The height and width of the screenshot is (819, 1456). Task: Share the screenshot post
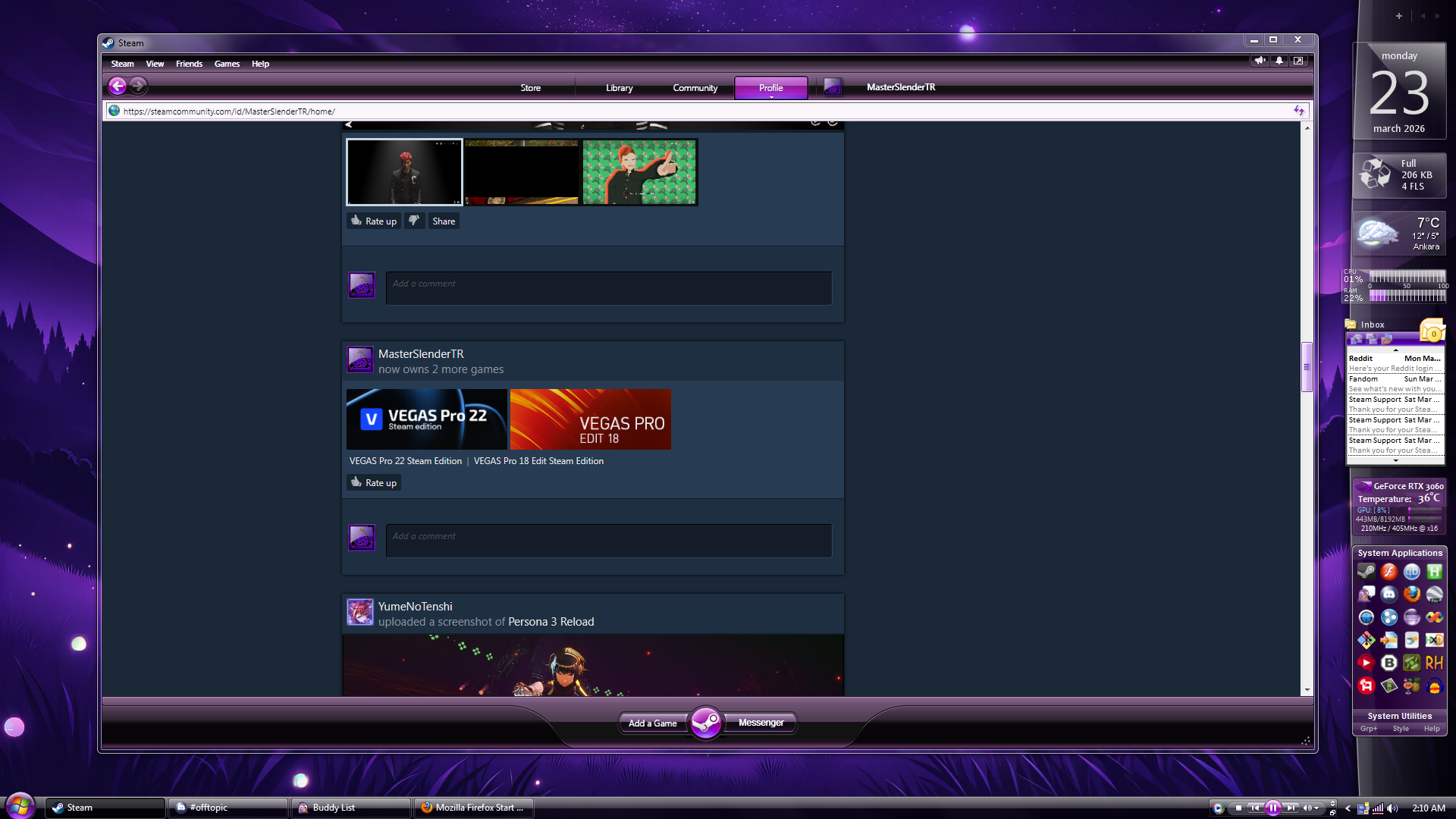[x=444, y=221]
